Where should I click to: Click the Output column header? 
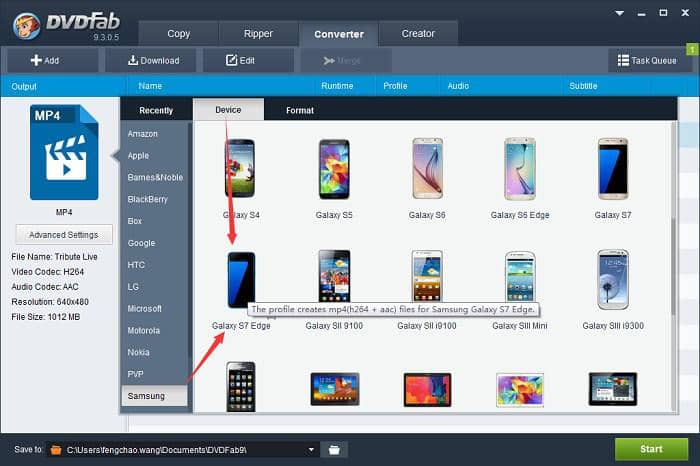(24, 87)
